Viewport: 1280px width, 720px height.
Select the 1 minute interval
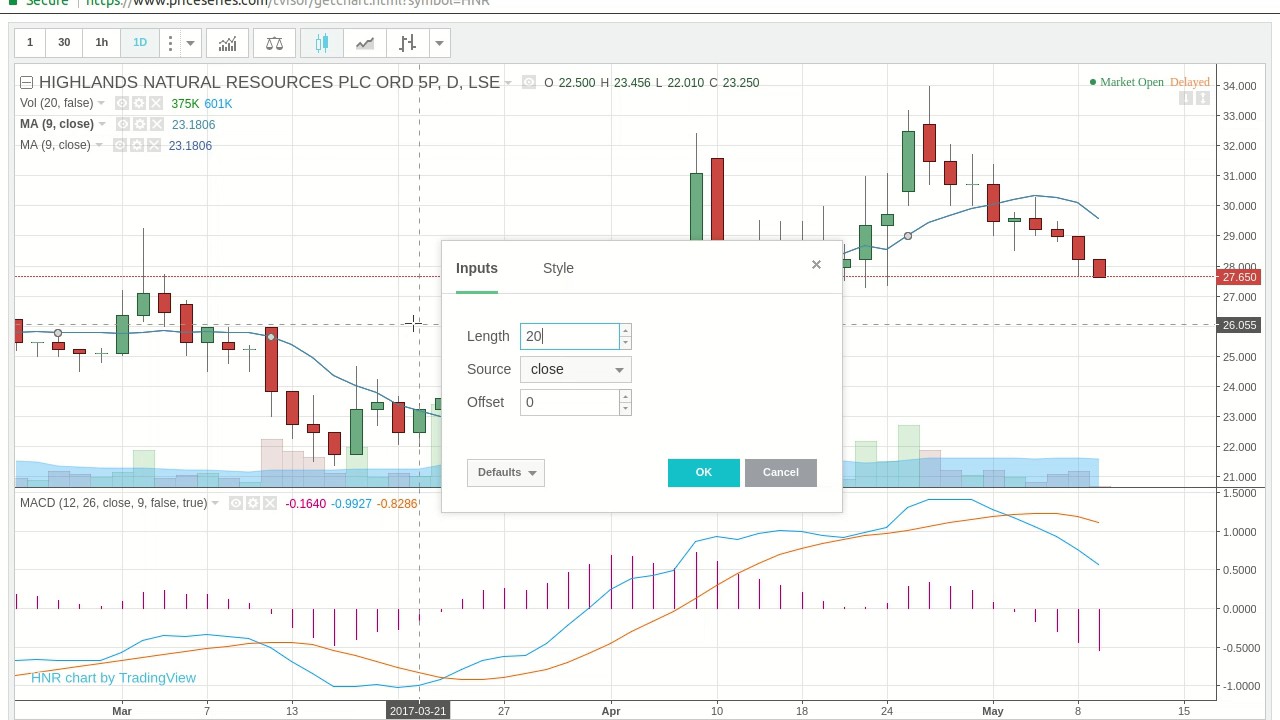[x=30, y=43]
